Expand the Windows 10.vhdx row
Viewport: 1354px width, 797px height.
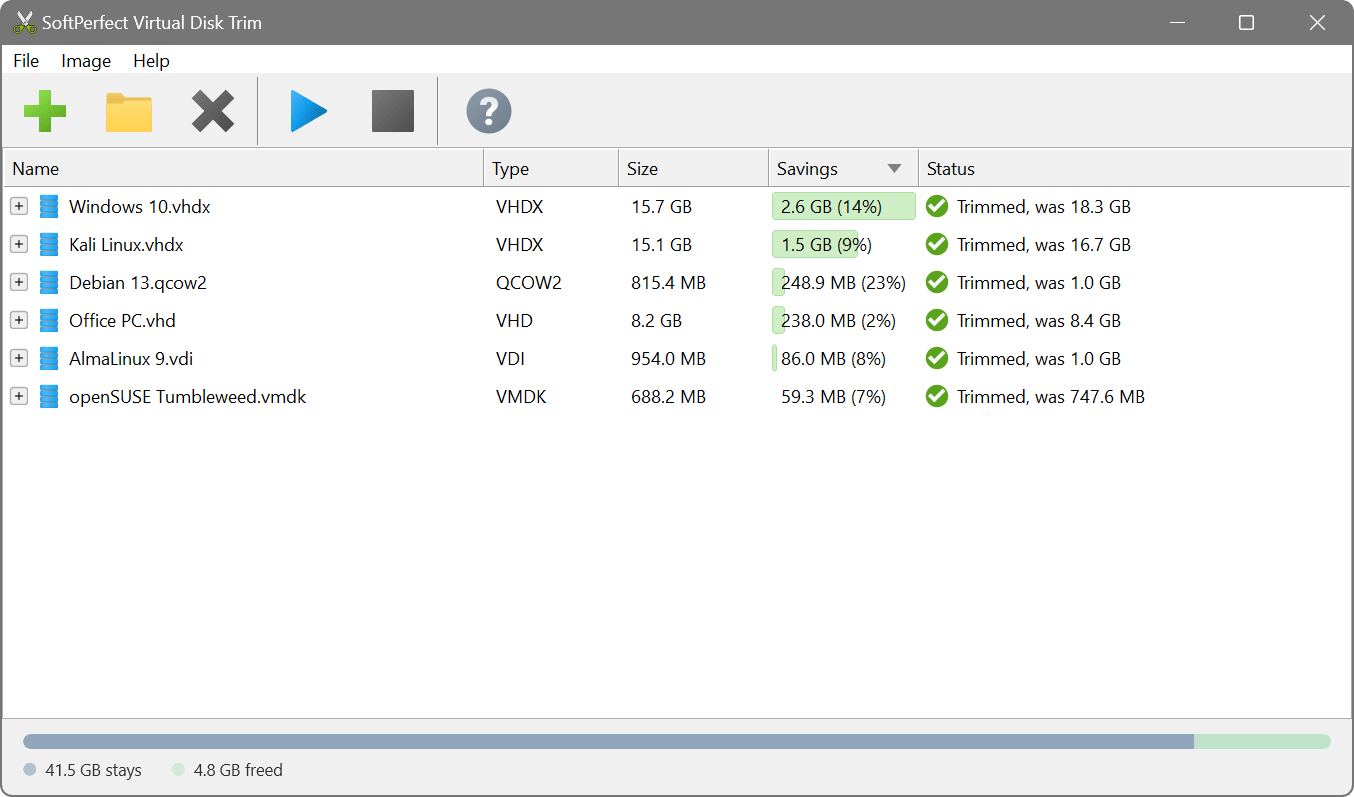point(19,207)
